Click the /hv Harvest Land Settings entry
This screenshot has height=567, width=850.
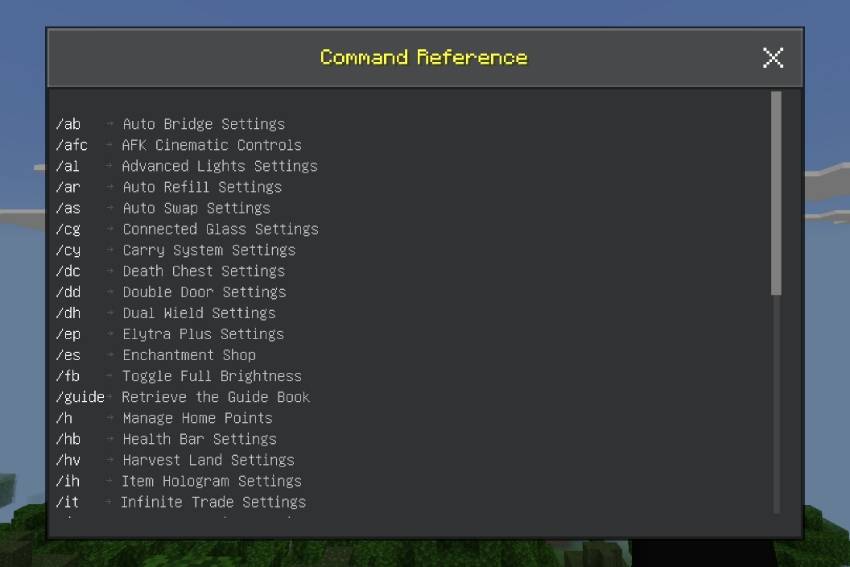coord(175,460)
